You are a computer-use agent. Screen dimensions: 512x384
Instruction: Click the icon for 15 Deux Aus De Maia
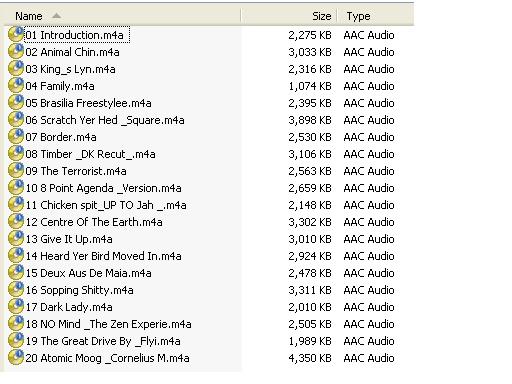(x=16, y=273)
